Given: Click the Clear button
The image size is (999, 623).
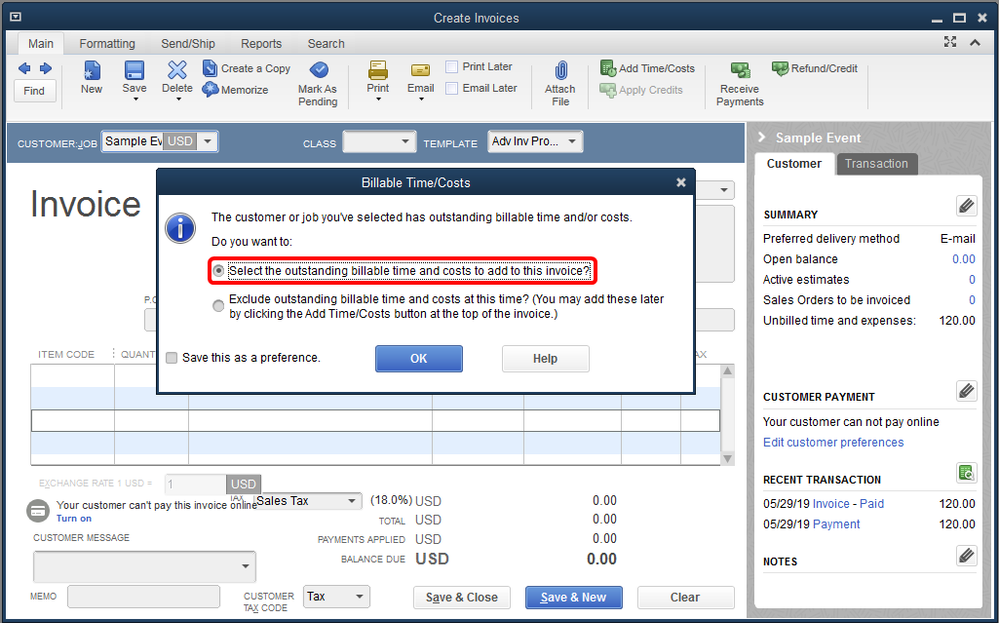Looking at the screenshot, I should point(686,598).
